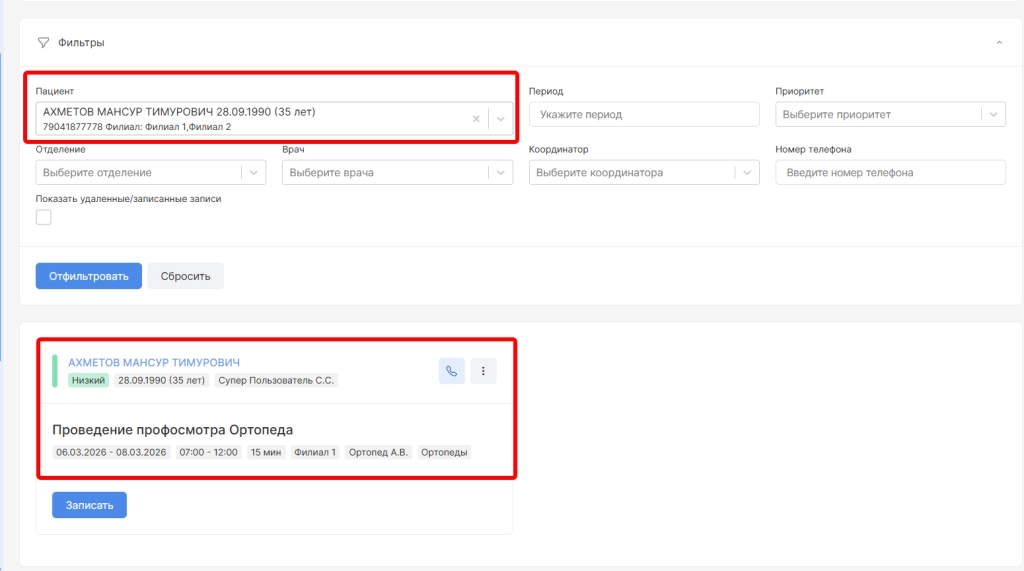This screenshot has width=1024, height=571.
Task: Click the phone call icon on patient card
Action: (x=451, y=371)
